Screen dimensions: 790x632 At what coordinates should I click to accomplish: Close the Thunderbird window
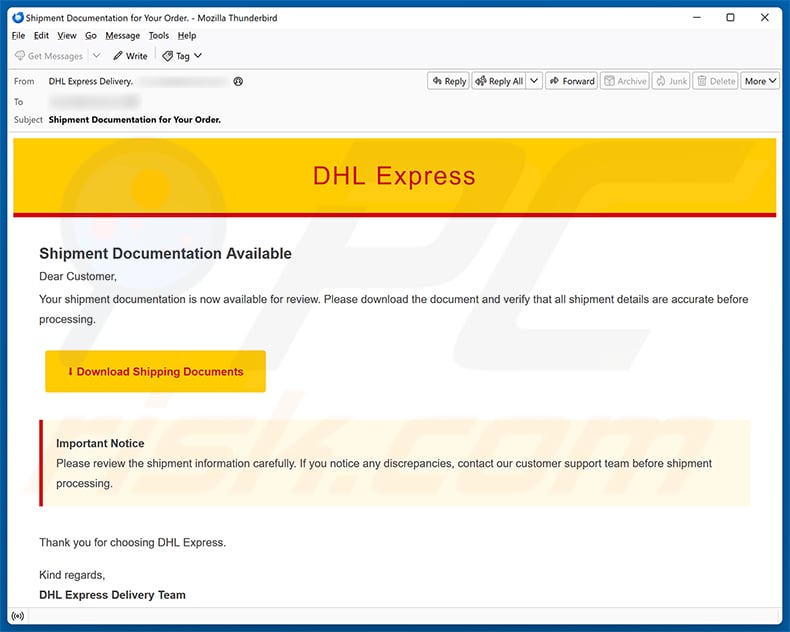point(764,18)
